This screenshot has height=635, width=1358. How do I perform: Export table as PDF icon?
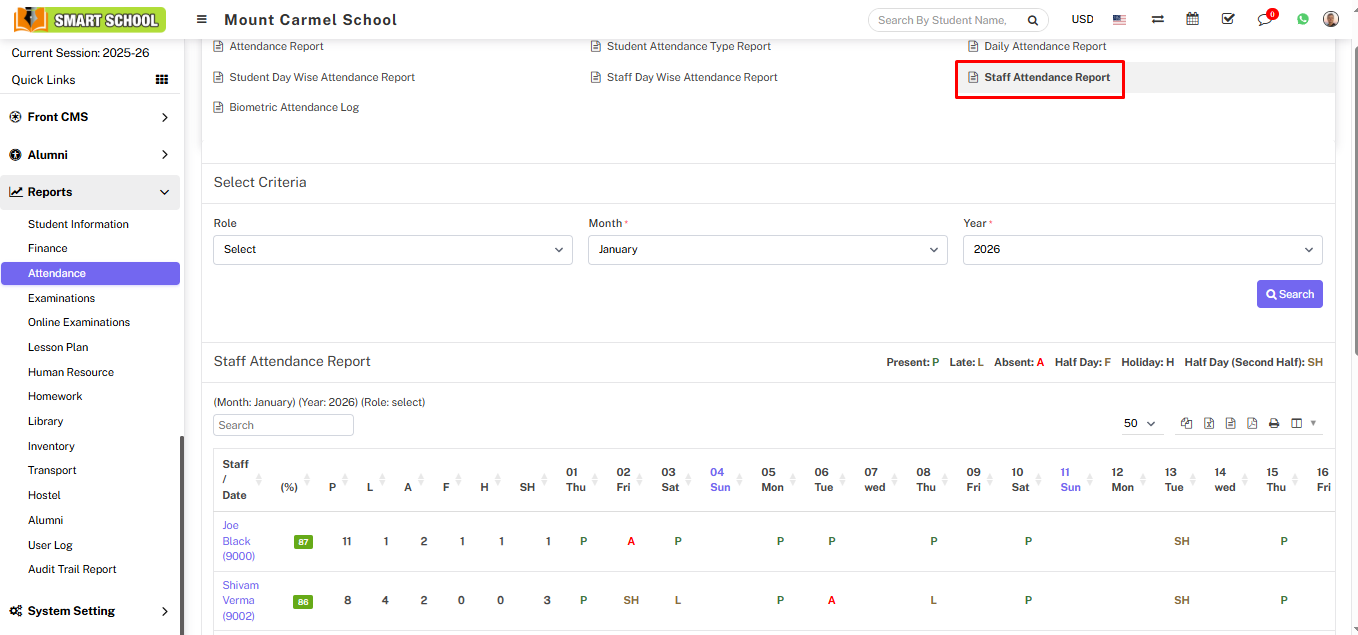(x=1252, y=424)
